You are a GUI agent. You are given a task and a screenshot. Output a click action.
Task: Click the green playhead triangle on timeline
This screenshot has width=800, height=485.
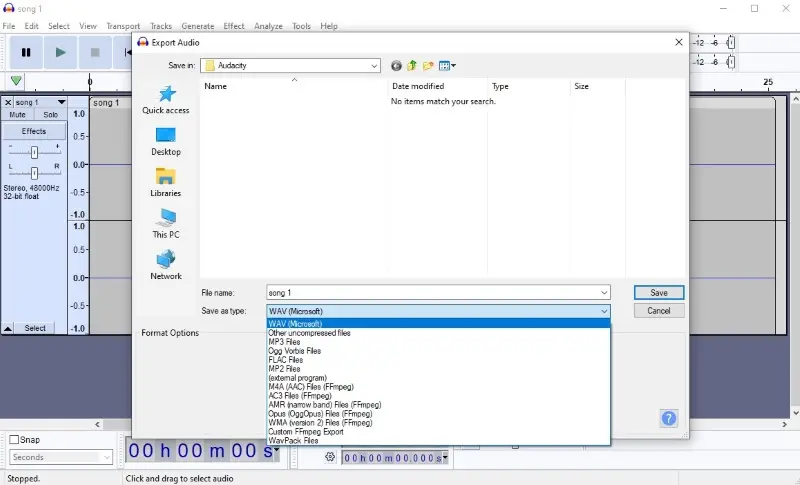pyautogui.click(x=16, y=81)
